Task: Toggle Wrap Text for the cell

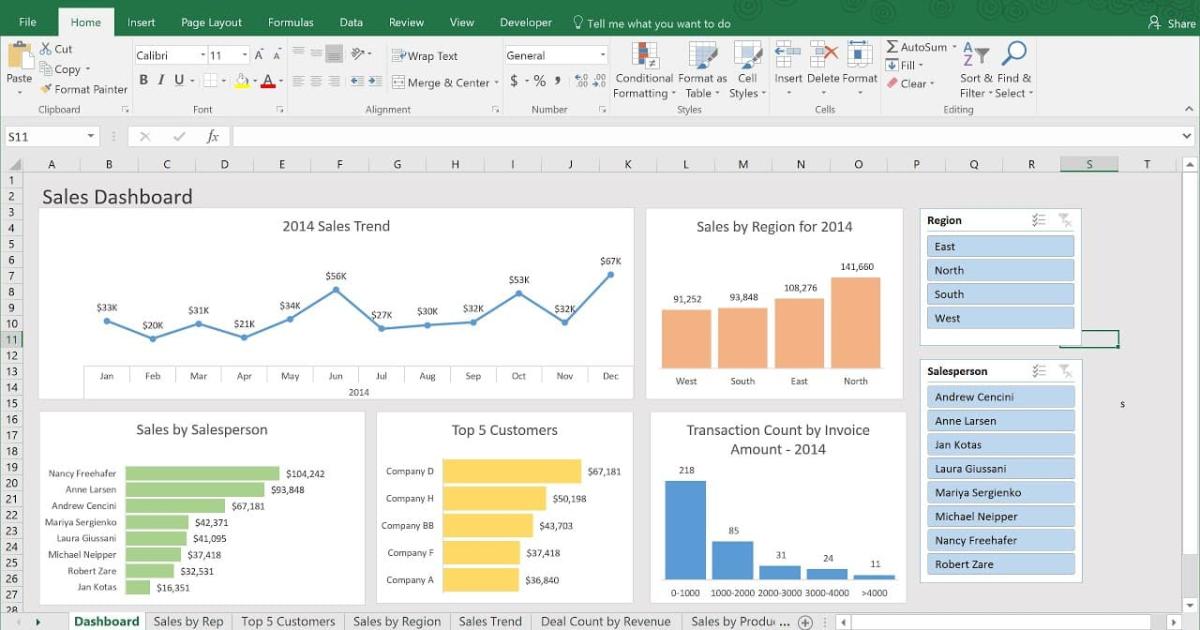Action: [x=425, y=56]
